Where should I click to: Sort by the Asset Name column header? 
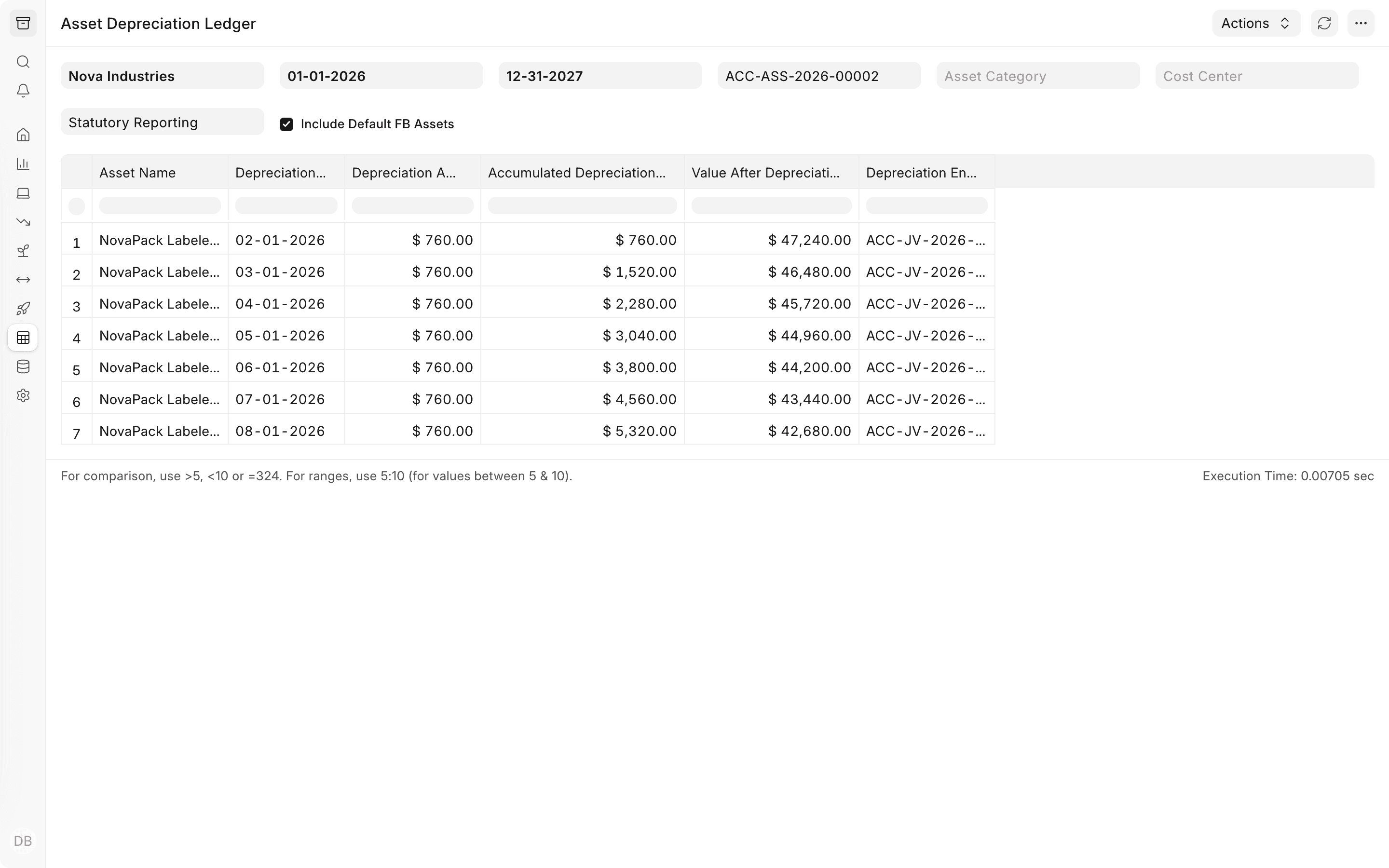point(160,172)
